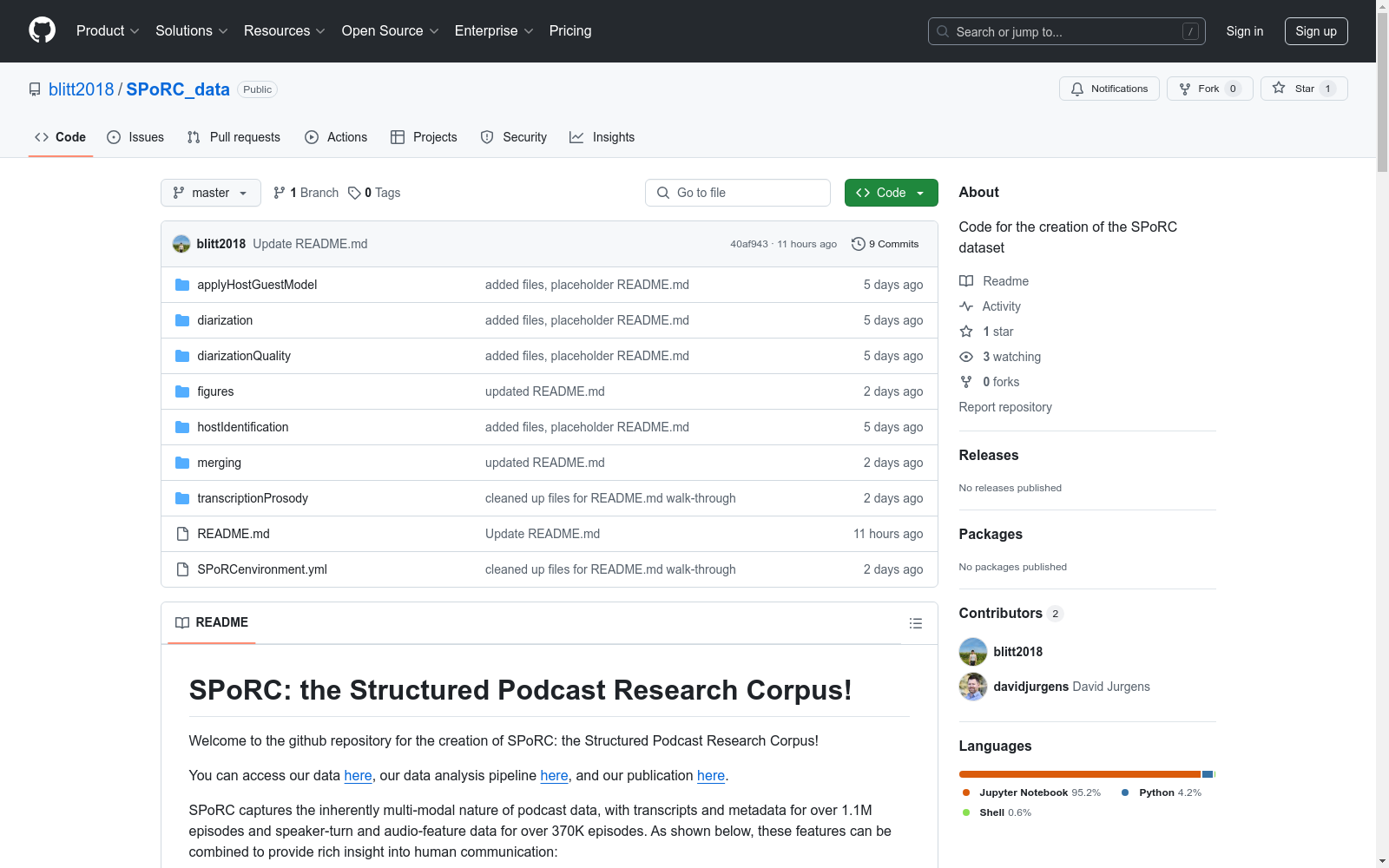Click blitt2018 avatar in commit header
Viewport: 1389px width, 868px height.
coord(181,244)
